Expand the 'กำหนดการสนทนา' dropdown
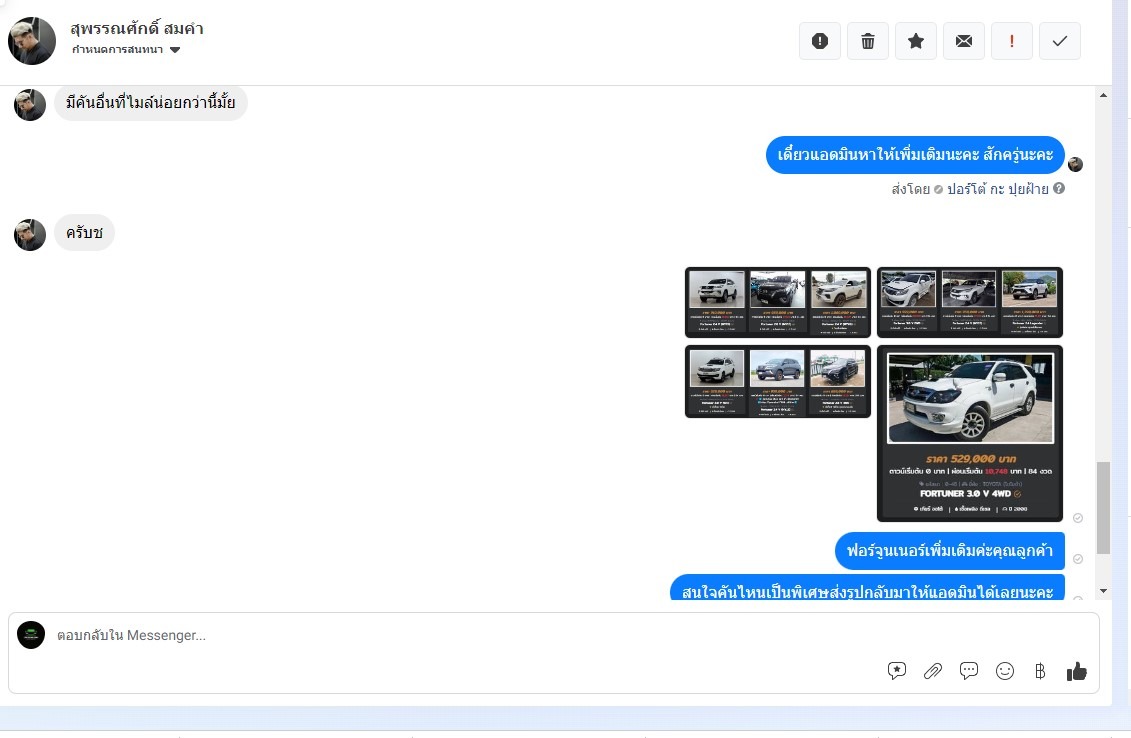The image size is (1131, 738). (126, 50)
